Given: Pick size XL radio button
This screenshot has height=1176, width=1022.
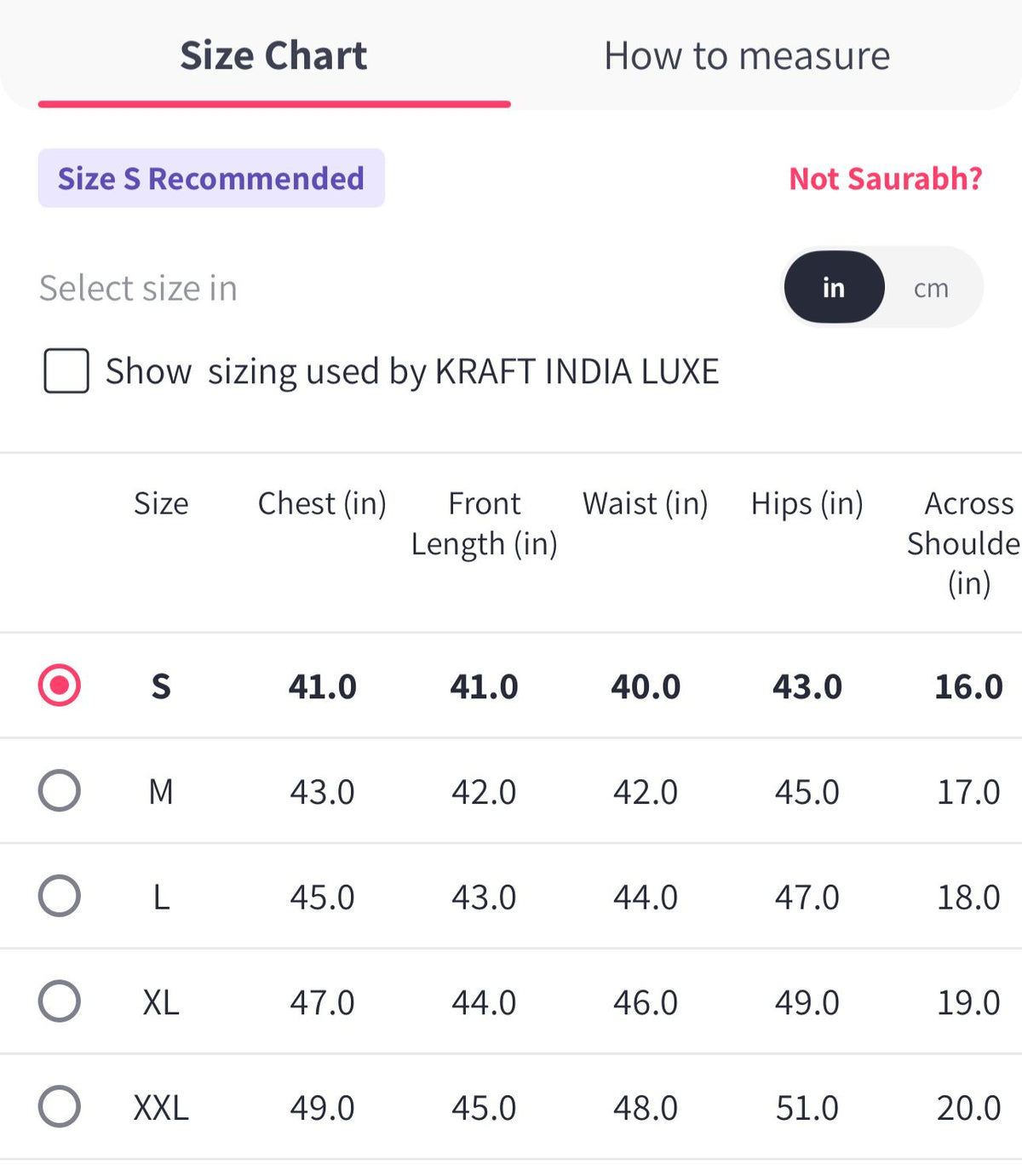Looking at the screenshot, I should tap(60, 1001).
